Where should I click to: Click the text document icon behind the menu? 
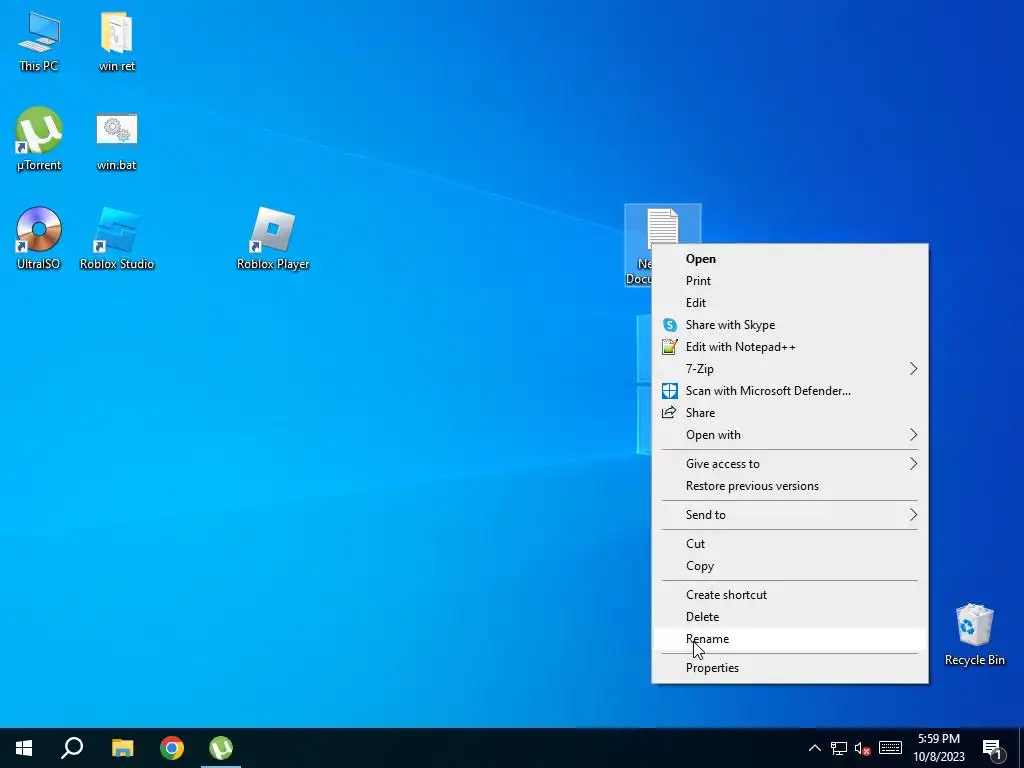(662, 227)
